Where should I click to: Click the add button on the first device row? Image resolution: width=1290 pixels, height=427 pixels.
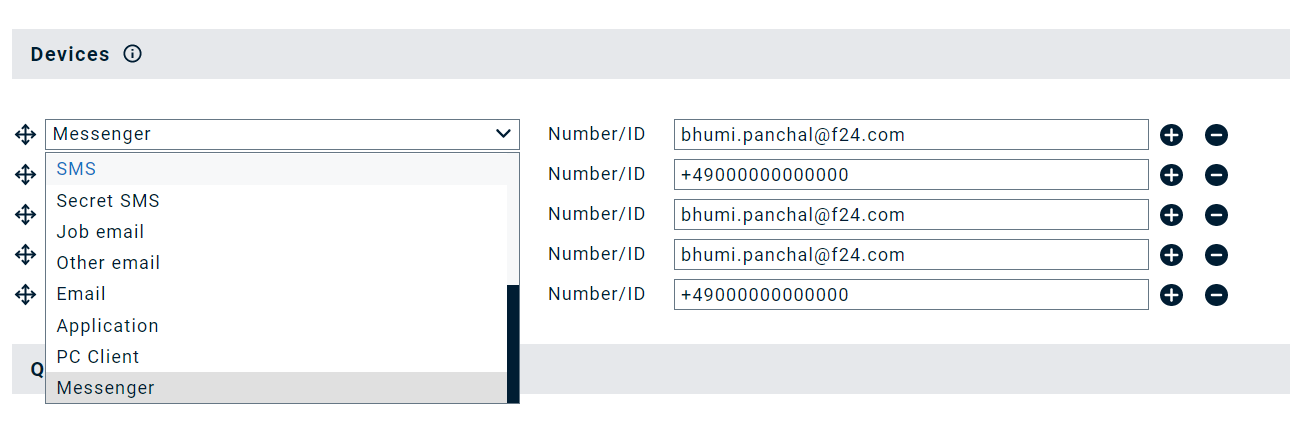coord(1171,135)
